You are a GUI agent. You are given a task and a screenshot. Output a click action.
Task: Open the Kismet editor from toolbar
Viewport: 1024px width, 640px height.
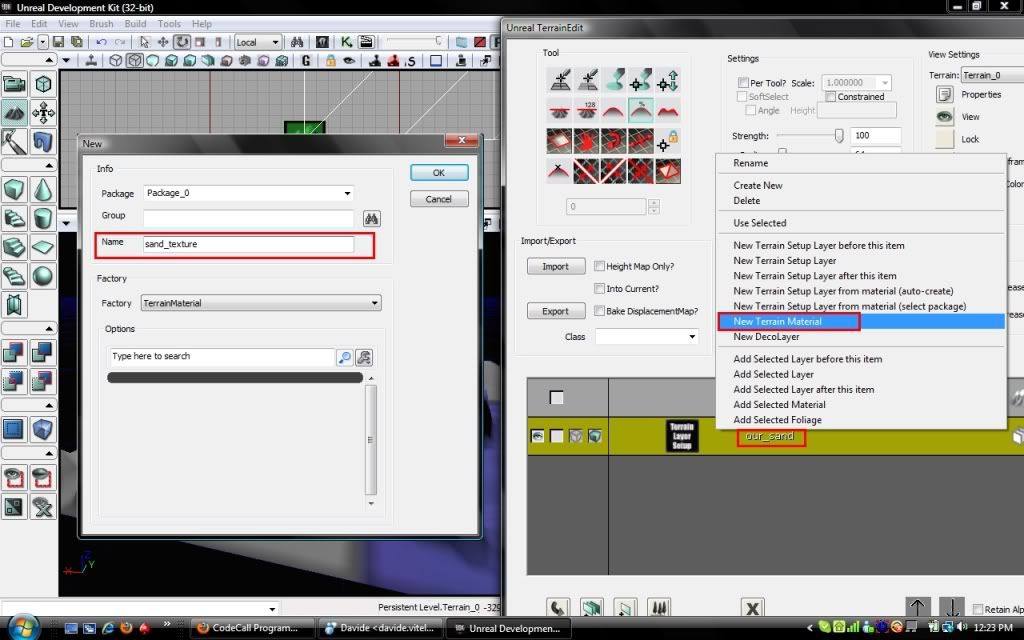tap(346, 42)
